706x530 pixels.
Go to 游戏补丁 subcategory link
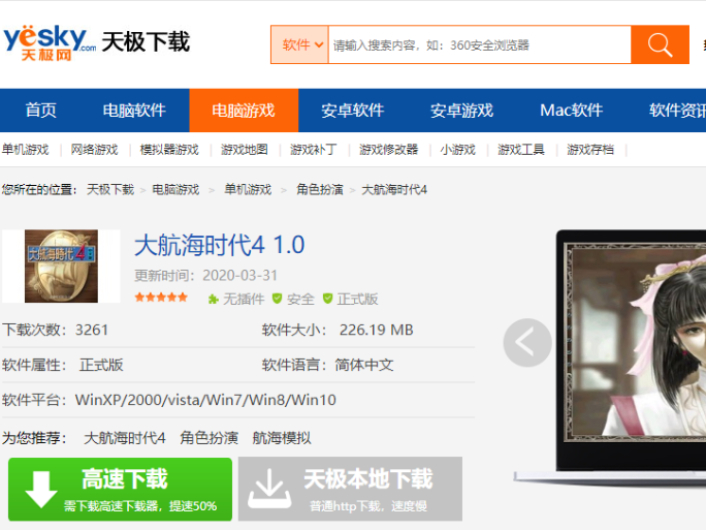pyautogui.click(x=313, y=149)
